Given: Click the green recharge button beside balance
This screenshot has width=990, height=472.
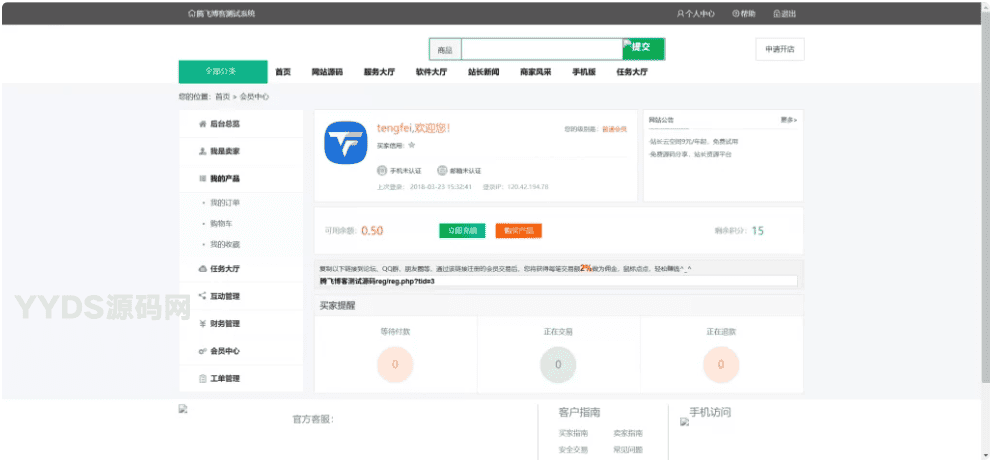Looking at the screenshot, I should pos(462,230).
